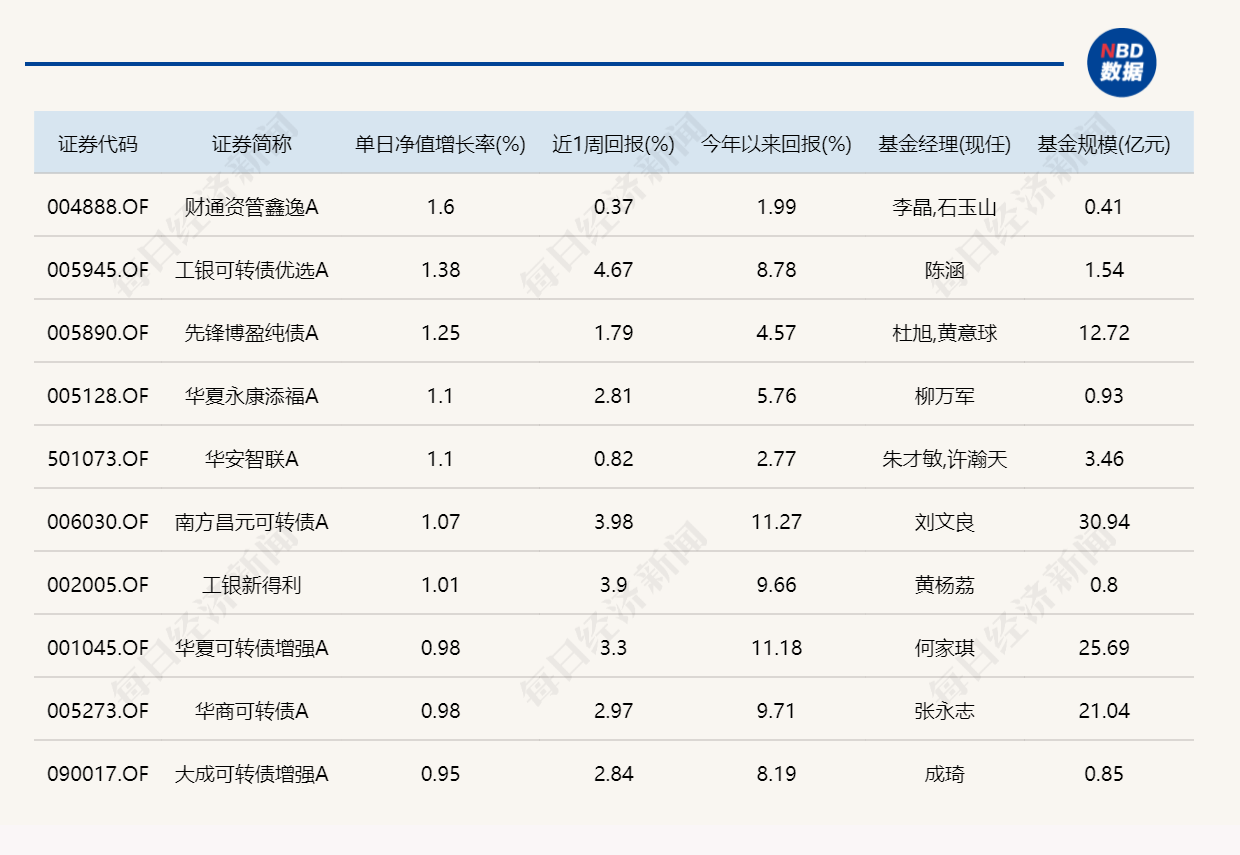This screenshot has width=1240, height=855.
Task: Click the 单日净值增长率(%) column header
Action: click(x=440, y=142)
